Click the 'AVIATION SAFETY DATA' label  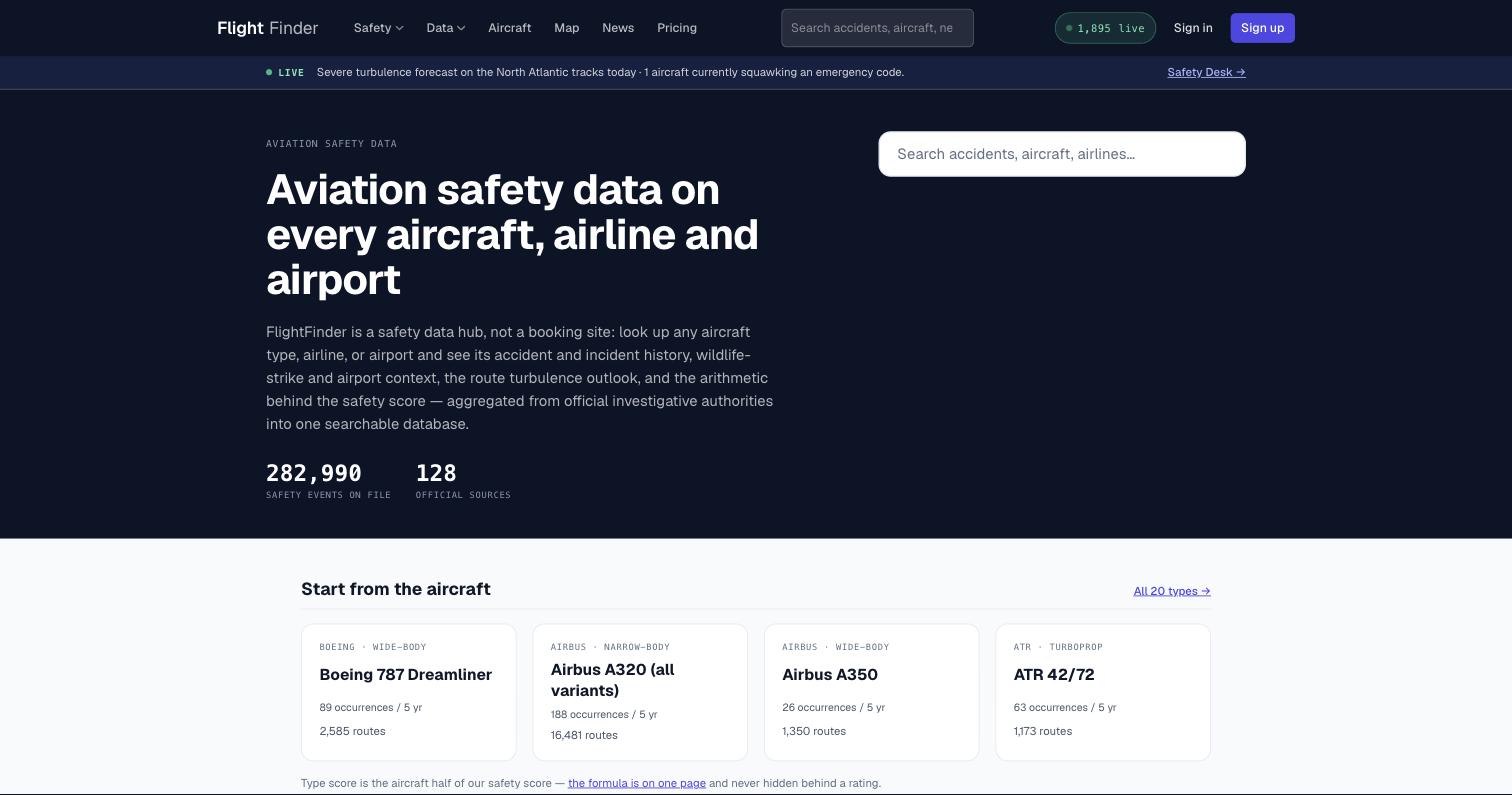click(331, 144)
